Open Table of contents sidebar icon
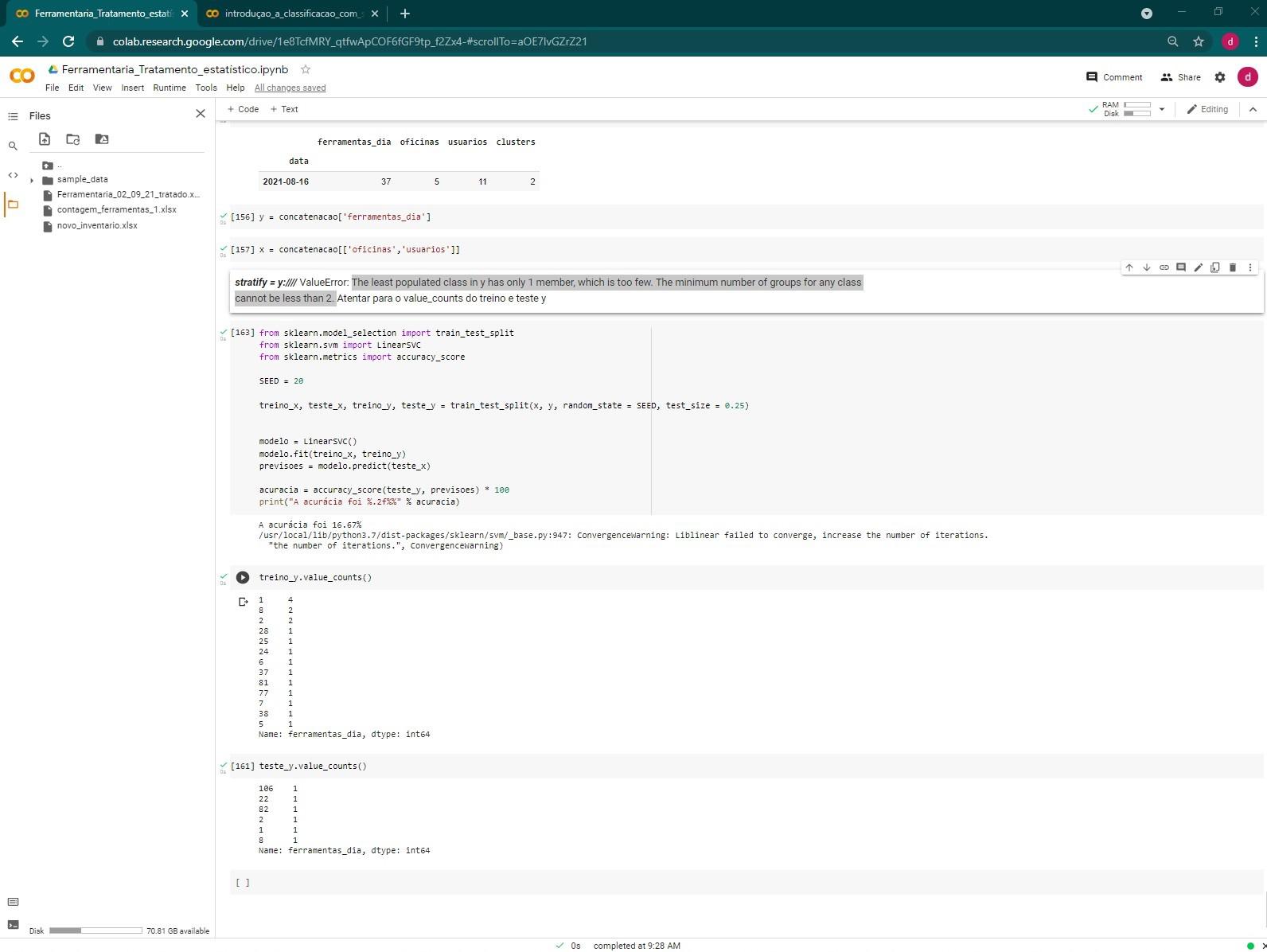The image size is (1267, 952). click(x=13, y=116)
